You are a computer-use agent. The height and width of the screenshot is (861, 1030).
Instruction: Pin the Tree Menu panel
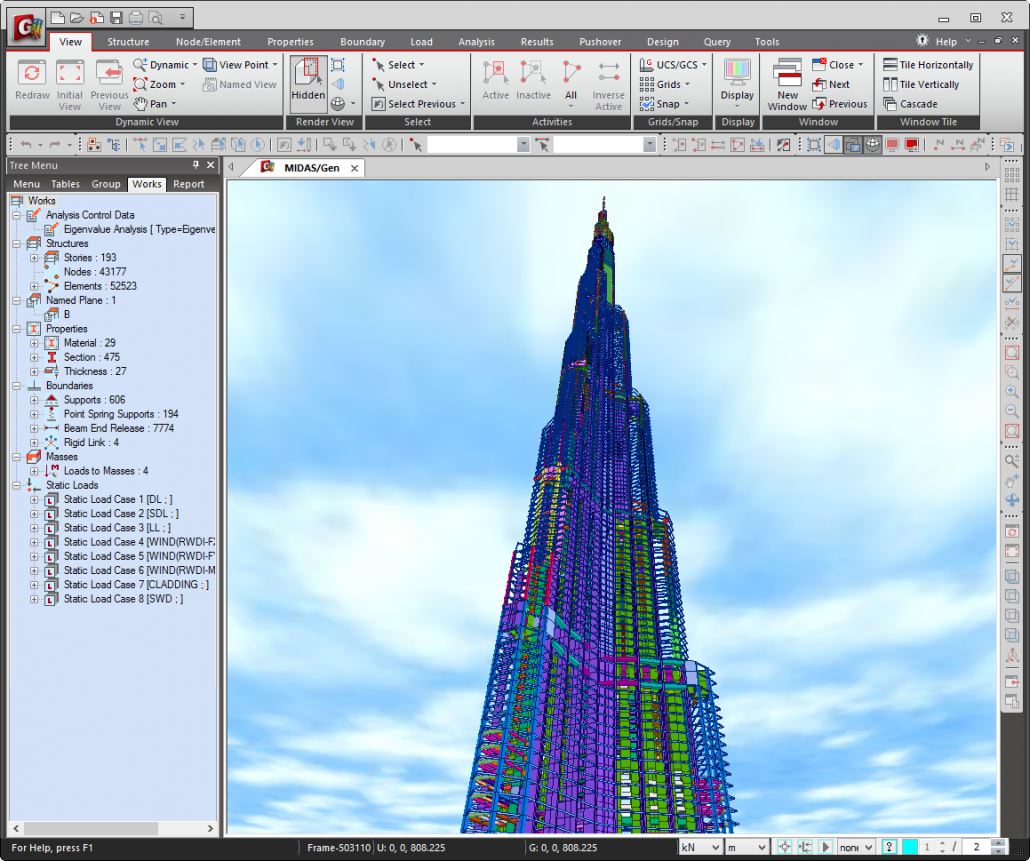196,165
